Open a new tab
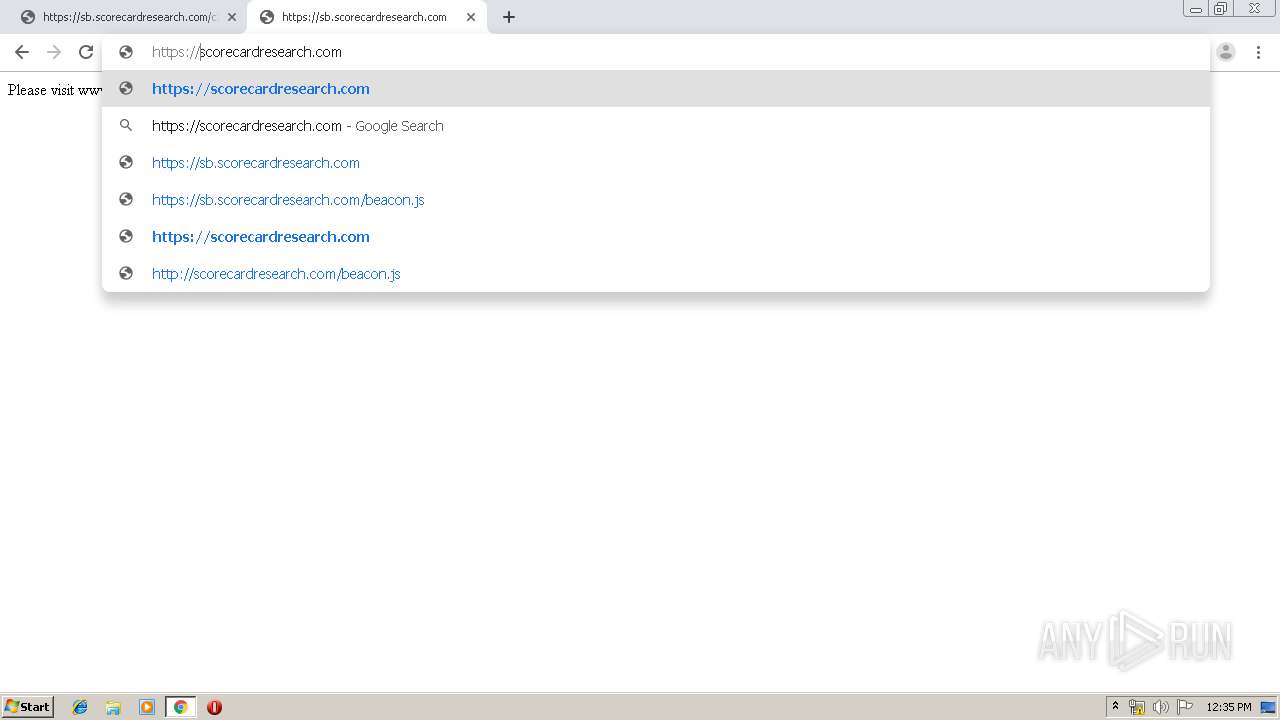This screenshot has width=1280, height=720. 509,17
